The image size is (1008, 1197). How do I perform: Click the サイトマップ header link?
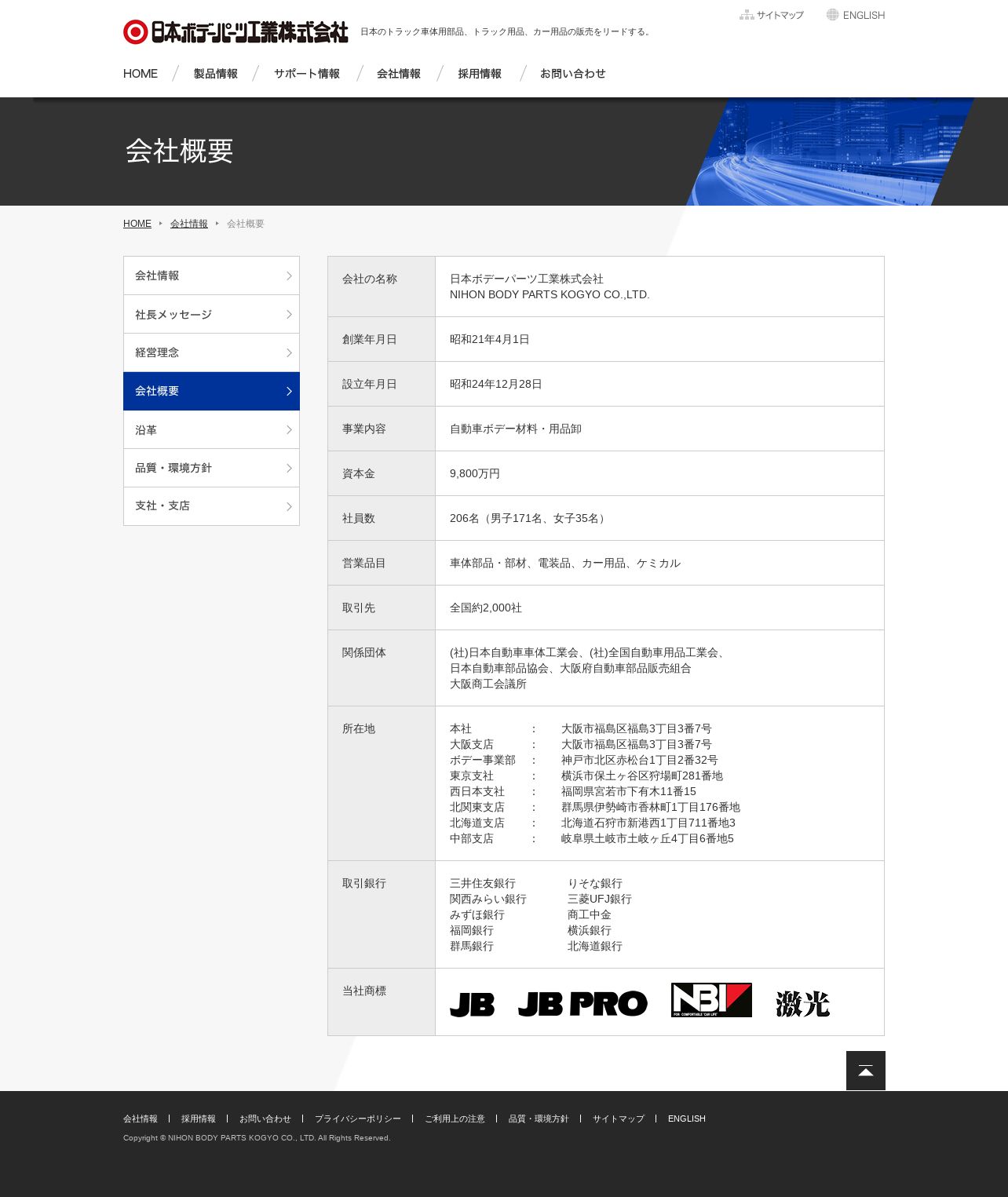click(780, 15)
